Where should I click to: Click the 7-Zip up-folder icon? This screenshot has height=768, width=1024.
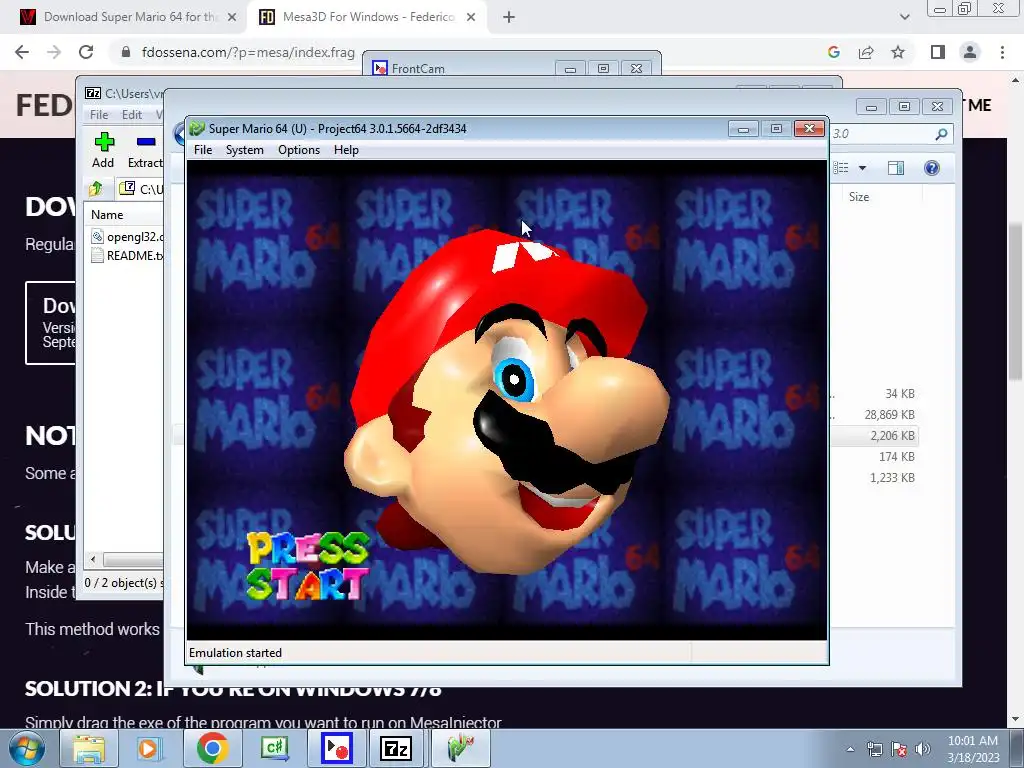pyautogui.click(x=96, y=189)
